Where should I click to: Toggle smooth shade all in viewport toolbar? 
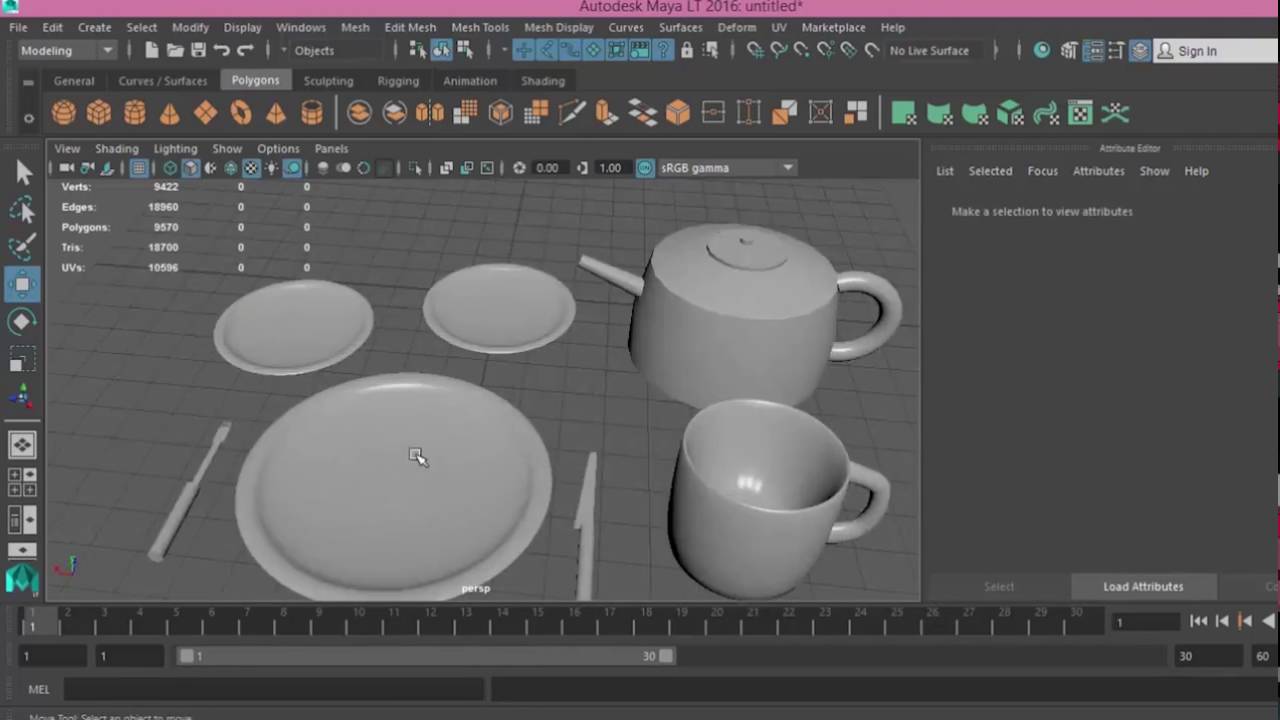pos(190,168)
